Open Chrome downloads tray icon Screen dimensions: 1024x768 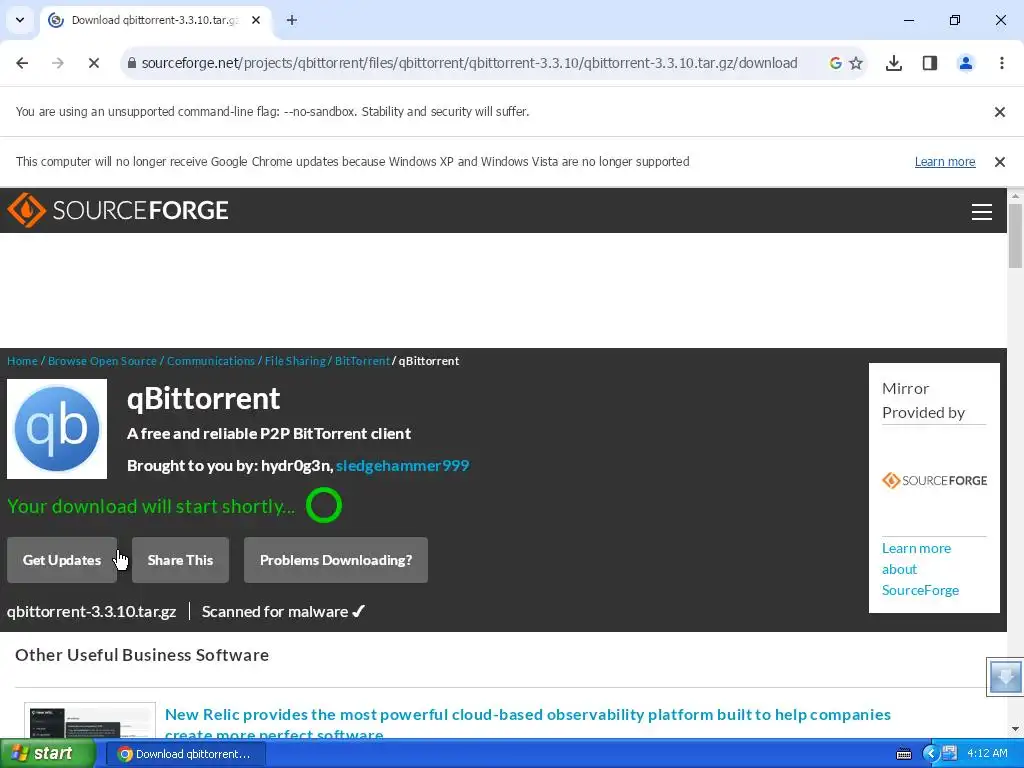[893, 63]
